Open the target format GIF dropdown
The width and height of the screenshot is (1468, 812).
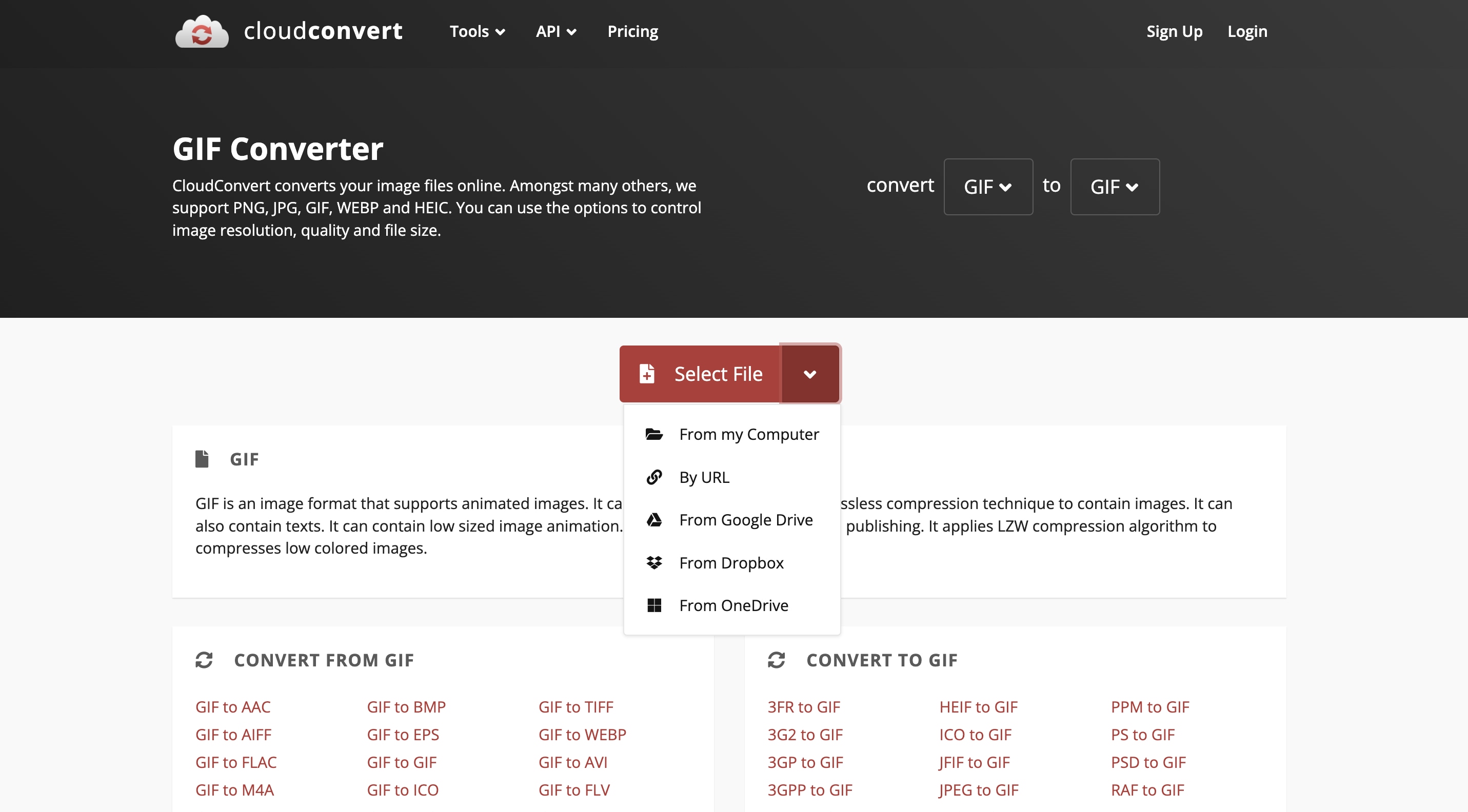(1114, 187)
